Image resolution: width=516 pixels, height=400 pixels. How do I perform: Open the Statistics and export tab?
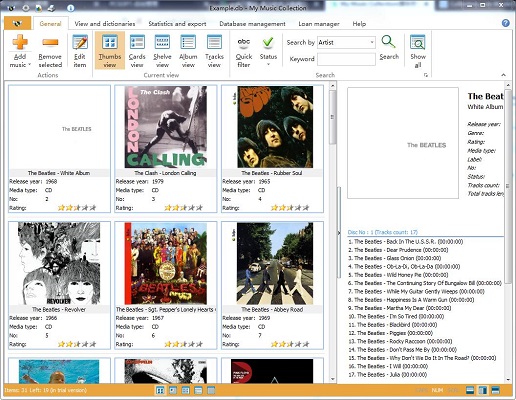[x=177, y=24]
